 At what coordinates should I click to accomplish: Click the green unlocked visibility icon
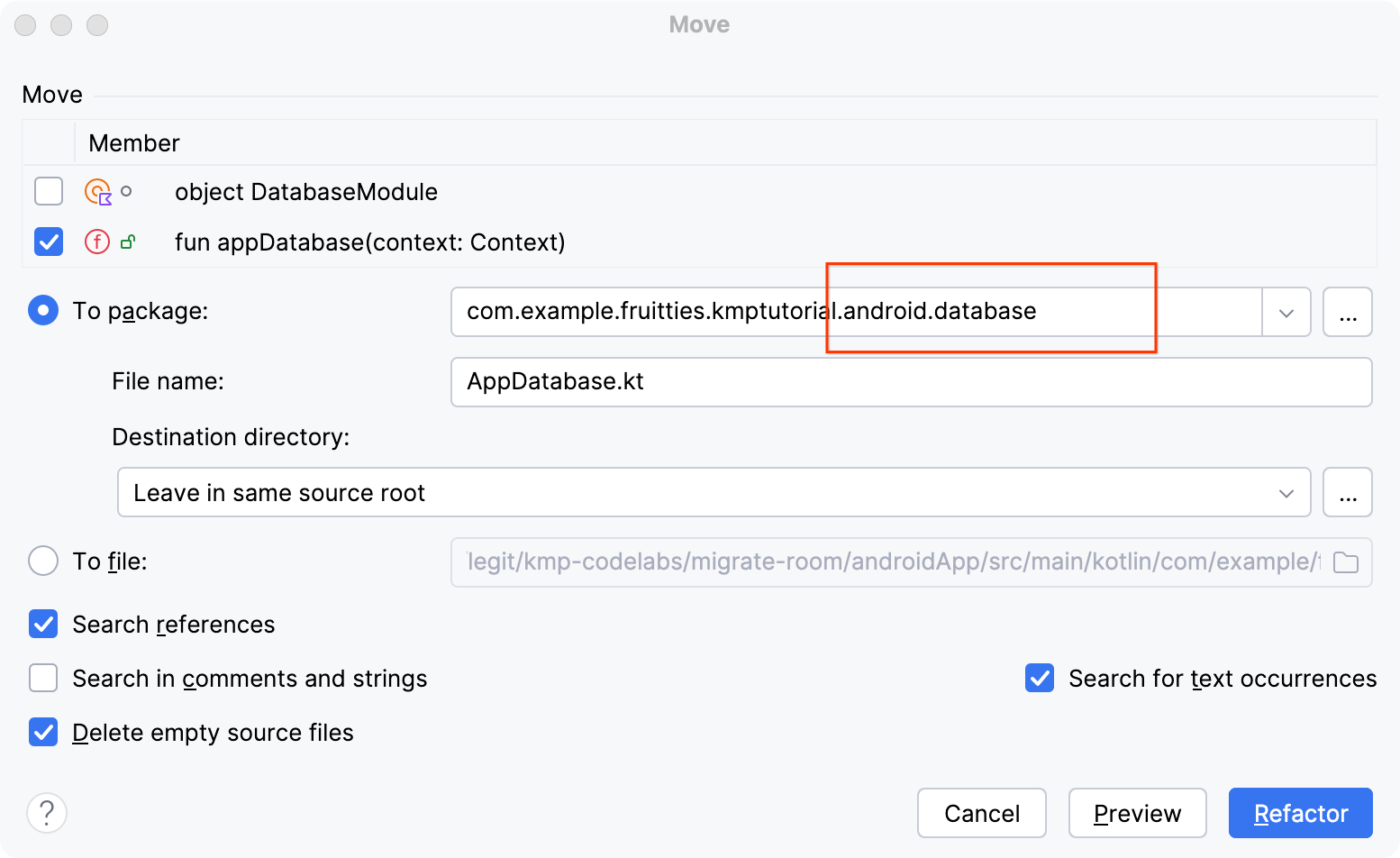tap(128, 242)
